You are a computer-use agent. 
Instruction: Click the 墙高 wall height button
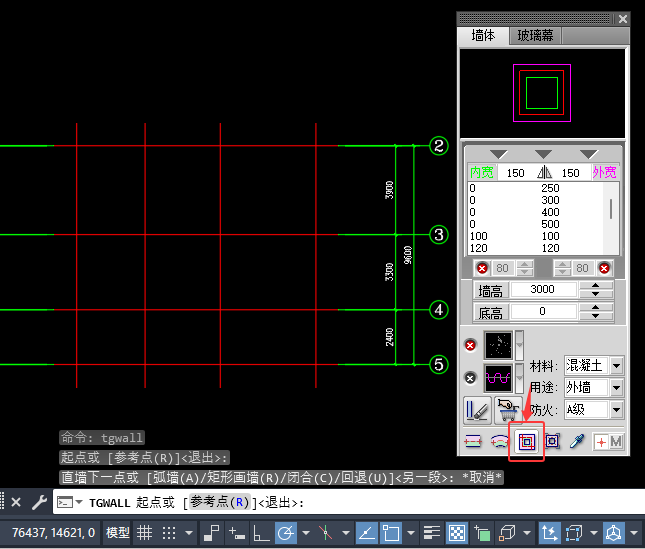point(490,291)
